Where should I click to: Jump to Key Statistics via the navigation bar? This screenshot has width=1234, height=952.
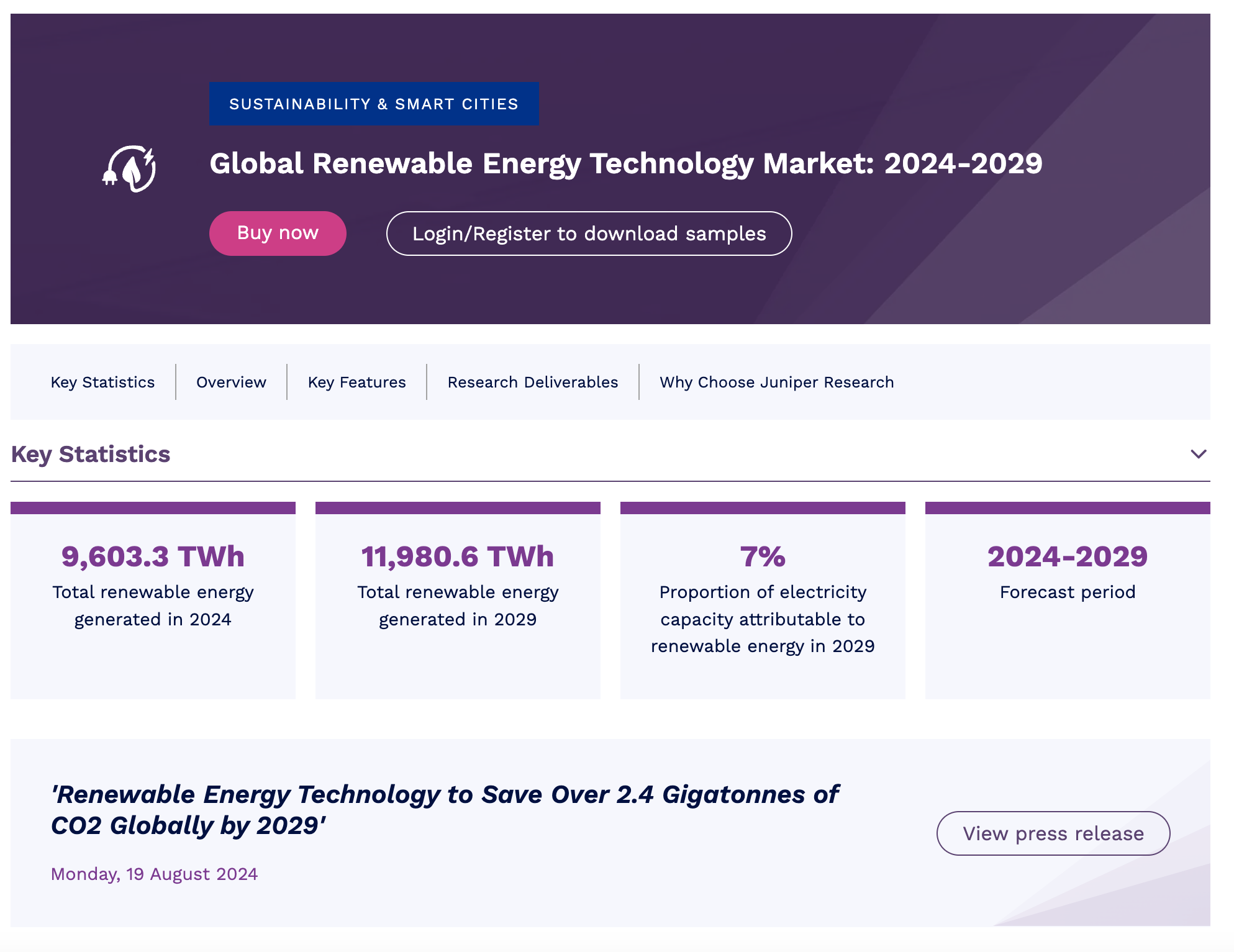pyautogui.click(x=102, y=382)
